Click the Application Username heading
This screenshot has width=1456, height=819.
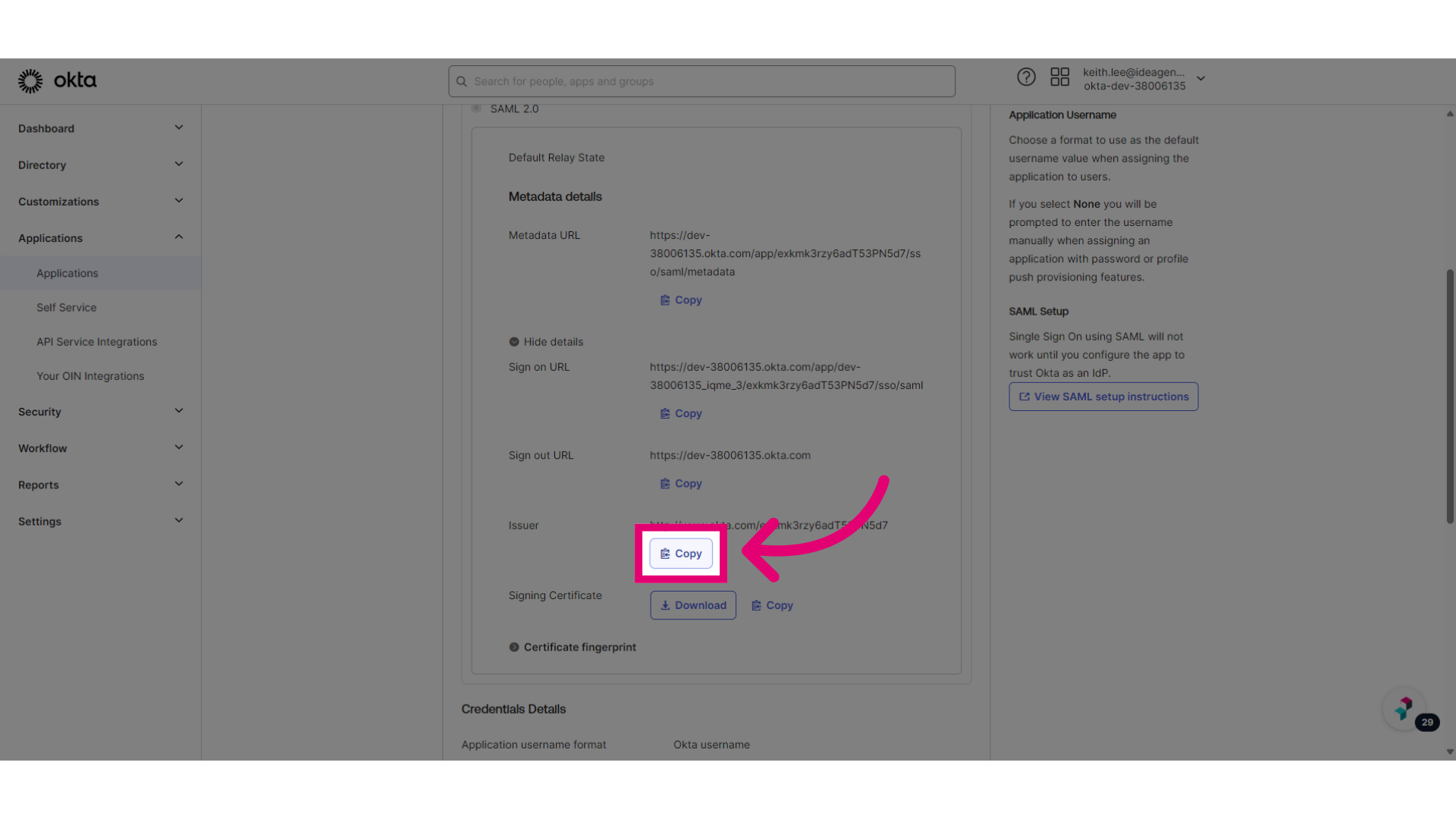[x=1062, y=115]
